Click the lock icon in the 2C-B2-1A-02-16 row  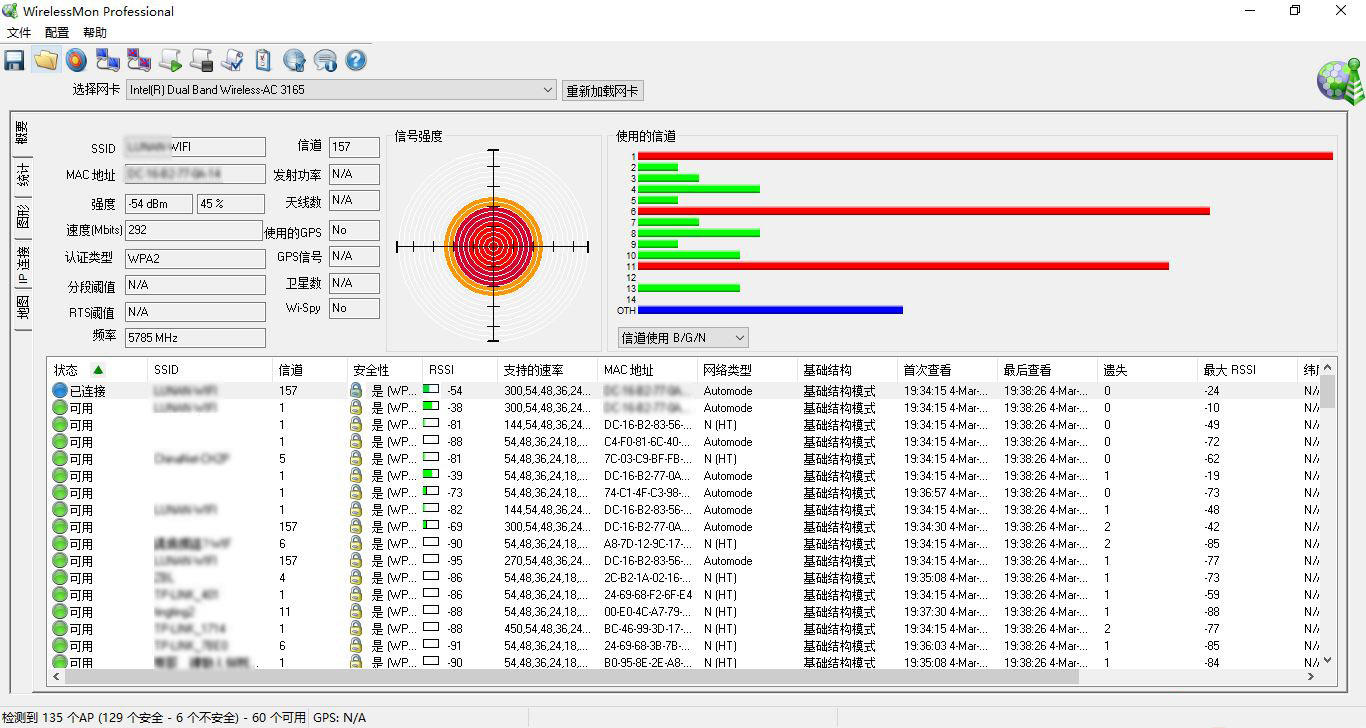(x=356, y=578)
